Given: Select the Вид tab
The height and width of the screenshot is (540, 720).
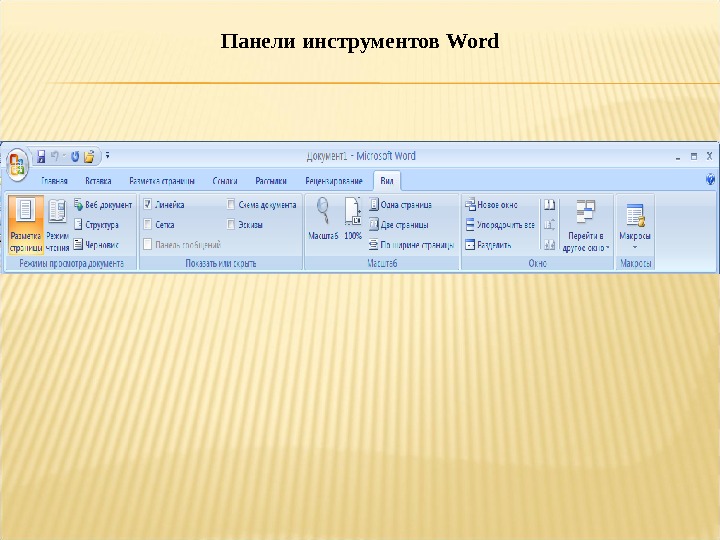Looking at the screenshot, I should [x=387, y=181].
